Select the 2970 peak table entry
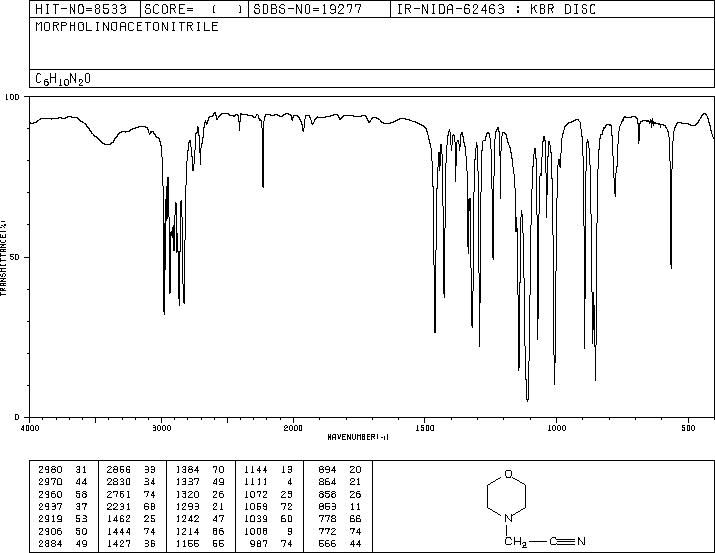Screen dimensions: 715x553 pyautogui.click(x=62, y=482)
